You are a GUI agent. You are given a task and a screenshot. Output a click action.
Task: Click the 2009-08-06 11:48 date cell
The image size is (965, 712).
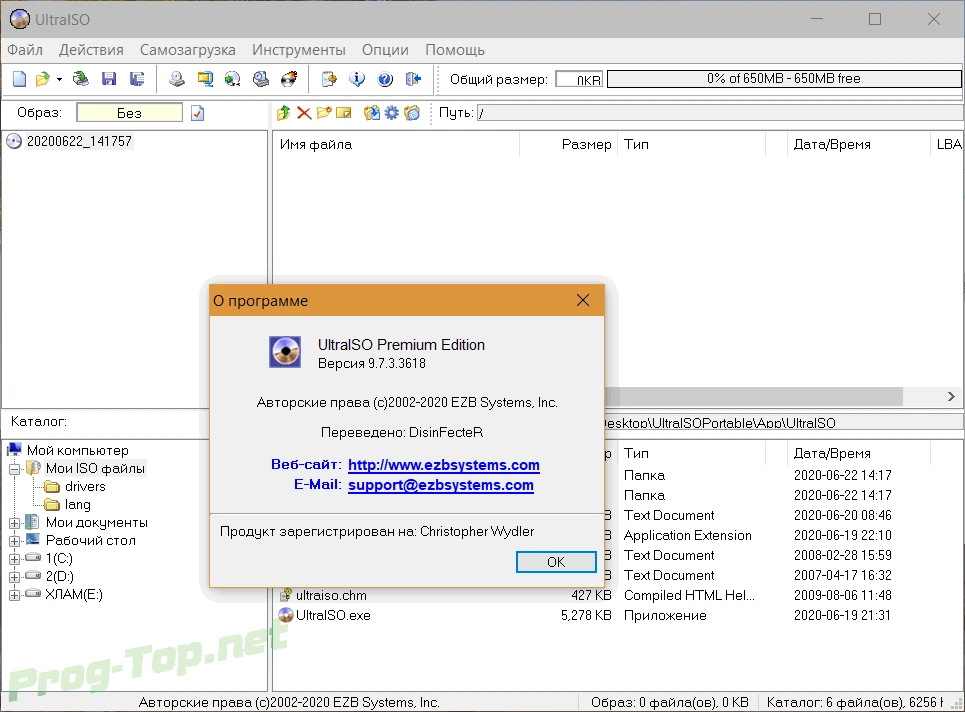842,596
